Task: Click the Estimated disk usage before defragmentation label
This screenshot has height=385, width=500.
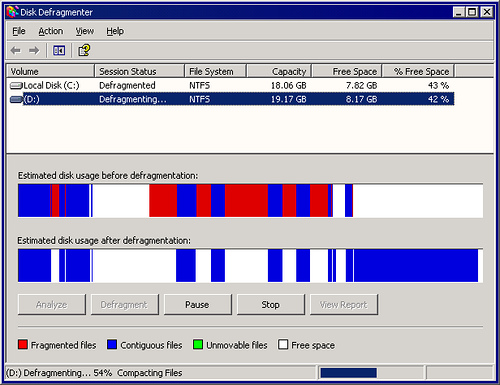Action: pyautogui.click(x=108, y=175)
